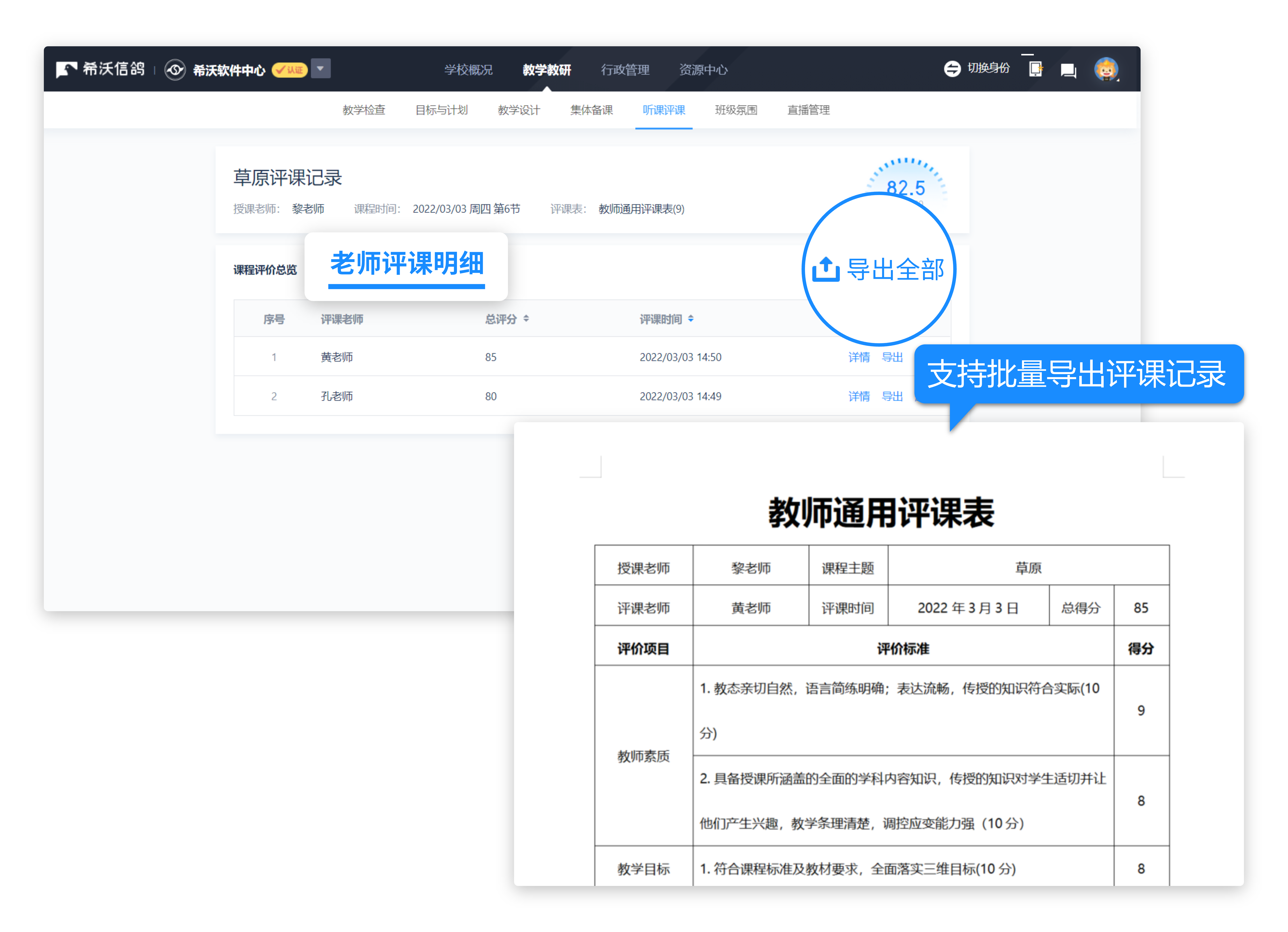Click the 2022/03/03 14:50 time cell

click(x=680, y=358)
